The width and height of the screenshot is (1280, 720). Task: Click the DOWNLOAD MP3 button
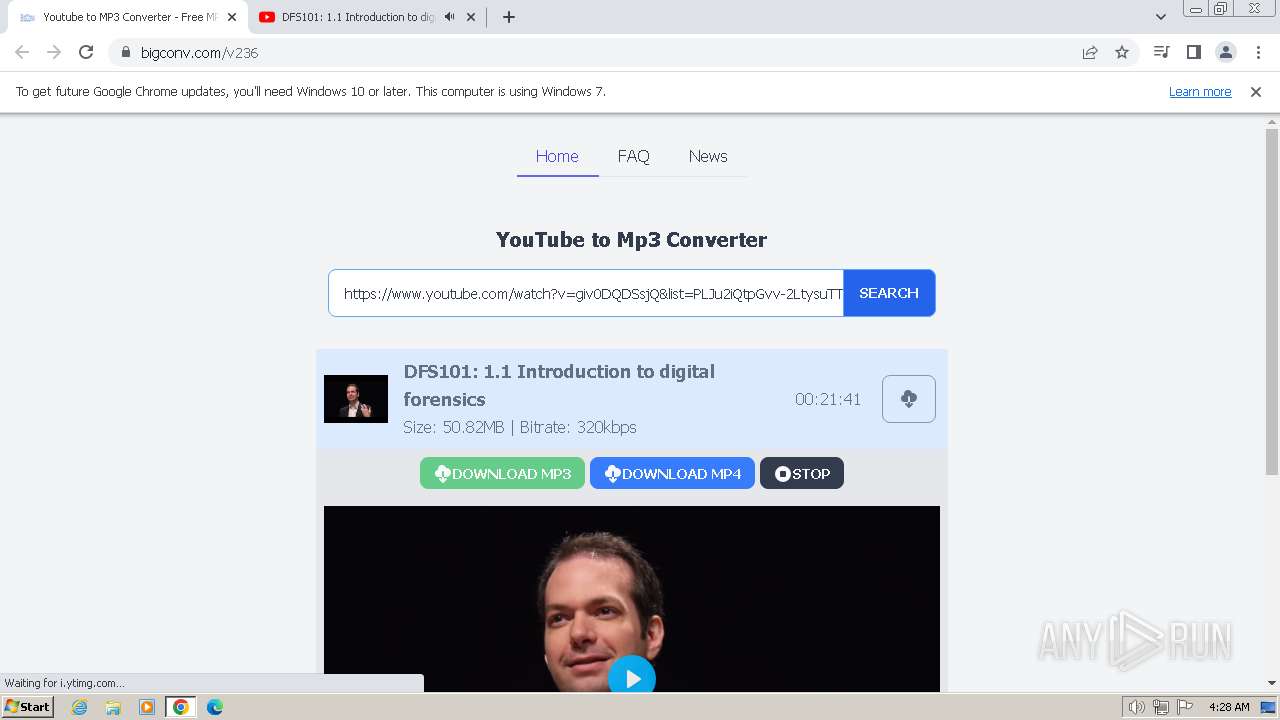pyautogui.click(x=502, y=474)
